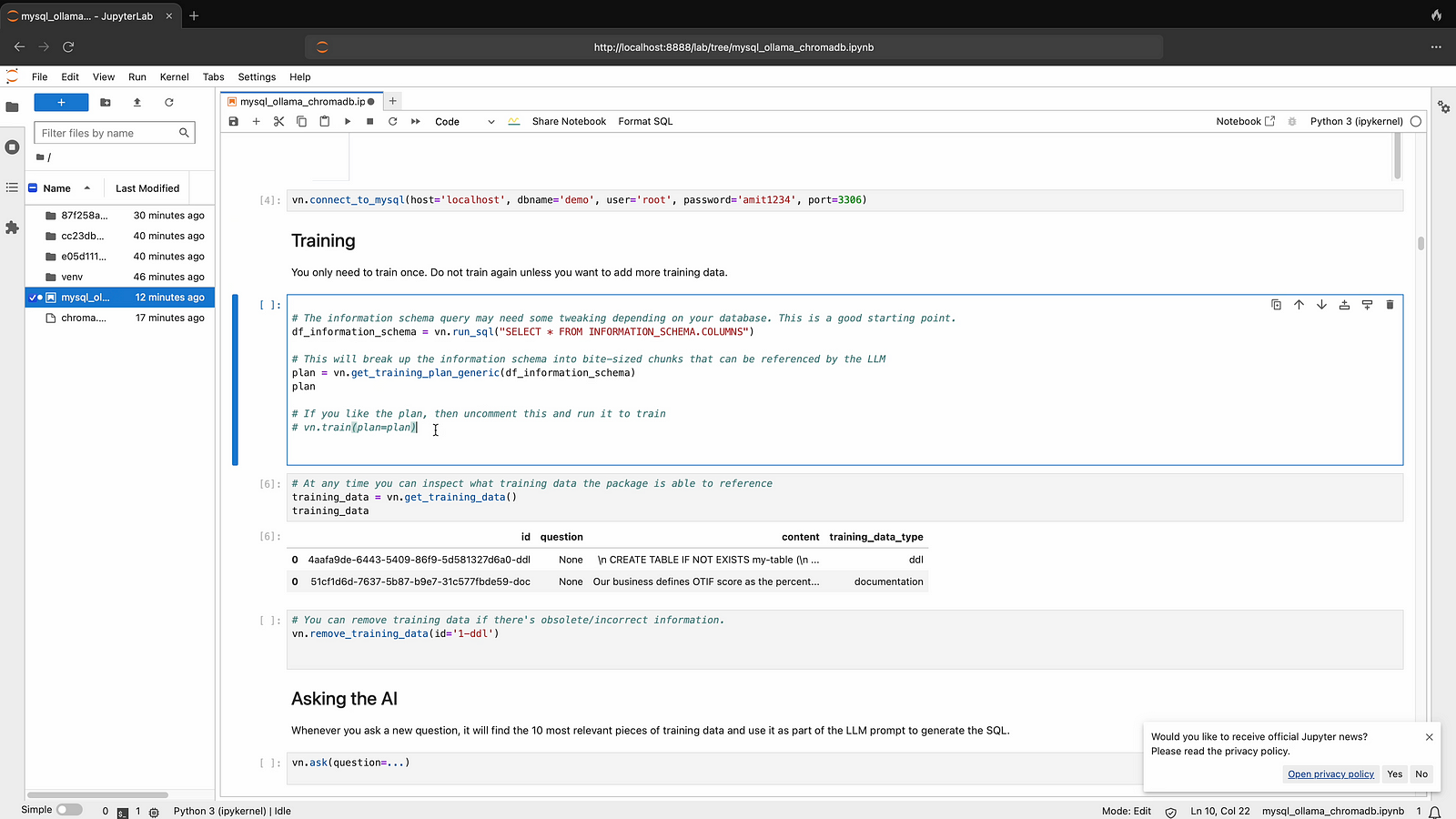Duplicate the active cell using copy icon
The height and width of the screenshot is (819, 1456).
click(1276, 305)
